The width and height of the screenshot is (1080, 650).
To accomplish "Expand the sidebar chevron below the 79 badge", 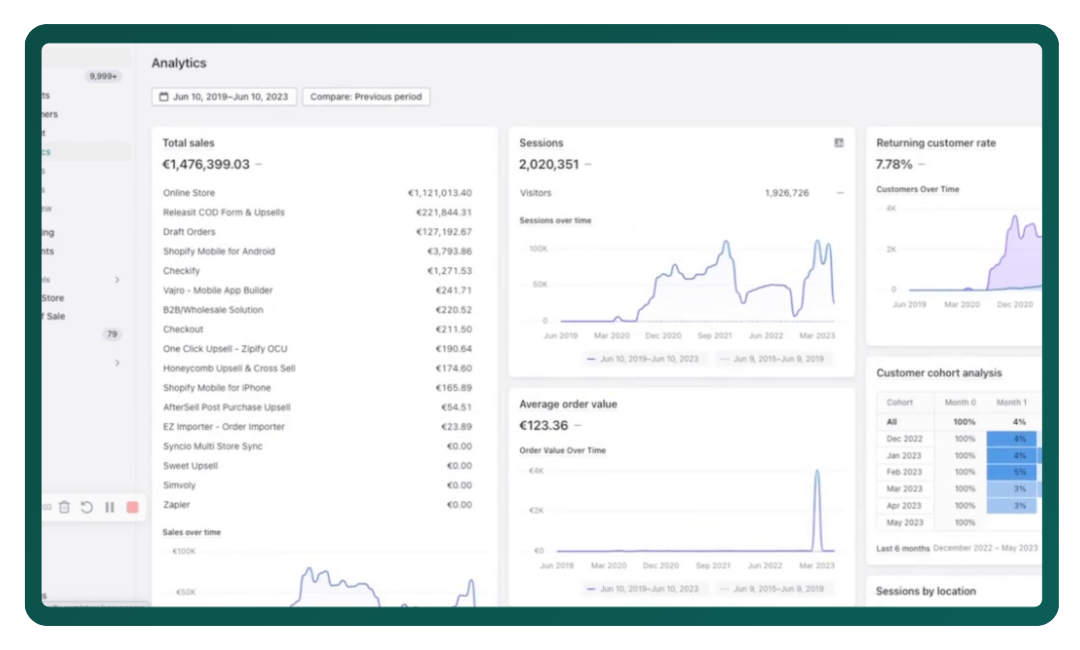I will click(x=117, y=362).
